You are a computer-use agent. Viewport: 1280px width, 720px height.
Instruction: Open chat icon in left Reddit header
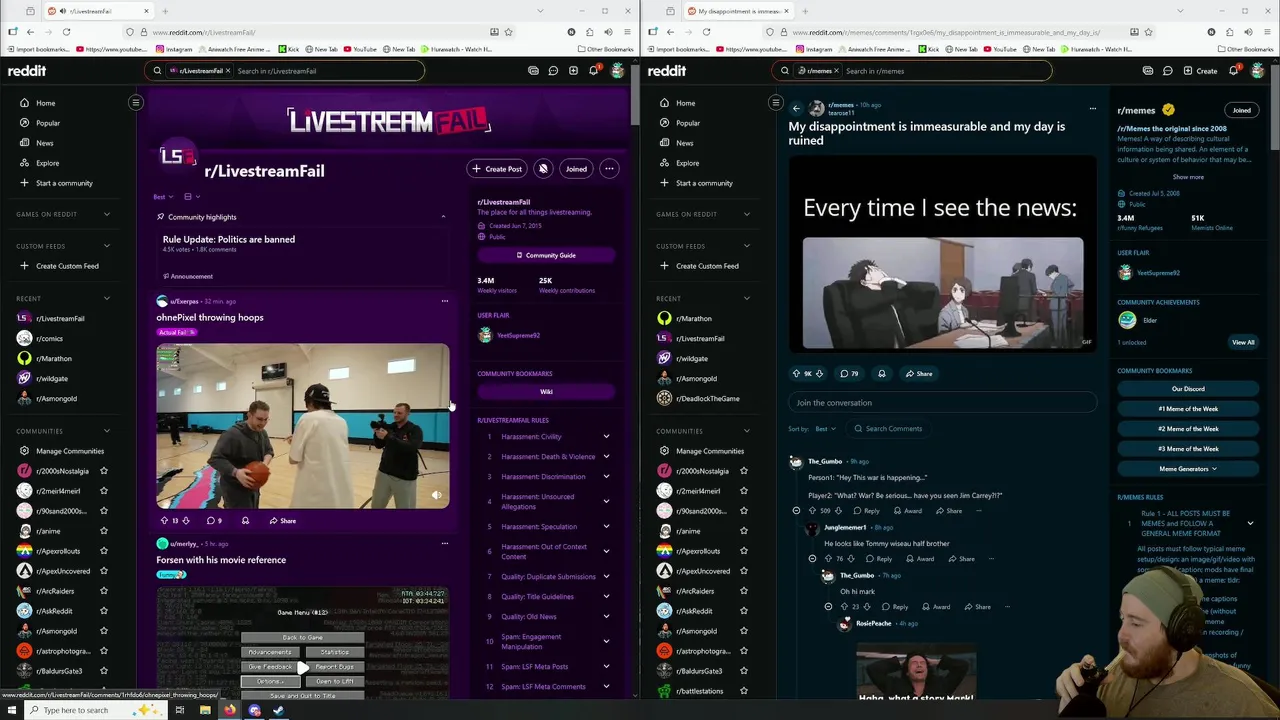coord(553,71)
